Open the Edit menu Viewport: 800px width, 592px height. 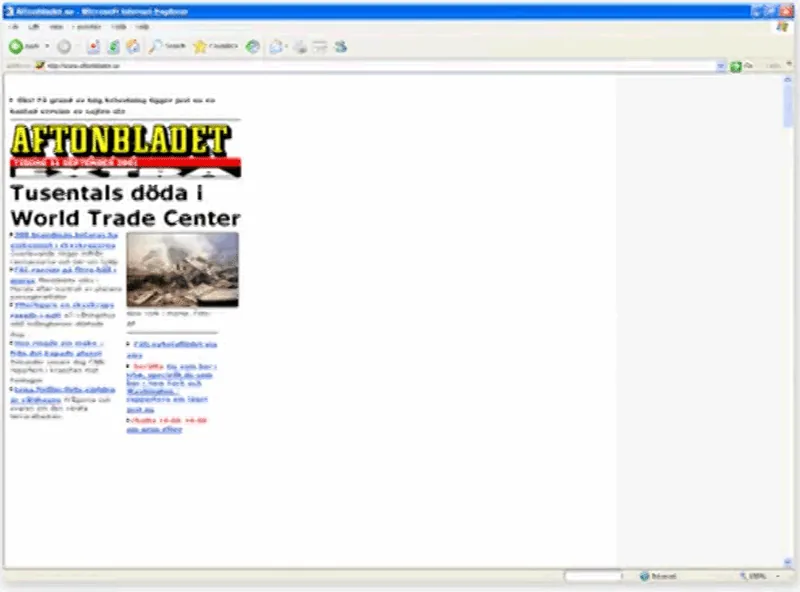[x=34, y=27]
